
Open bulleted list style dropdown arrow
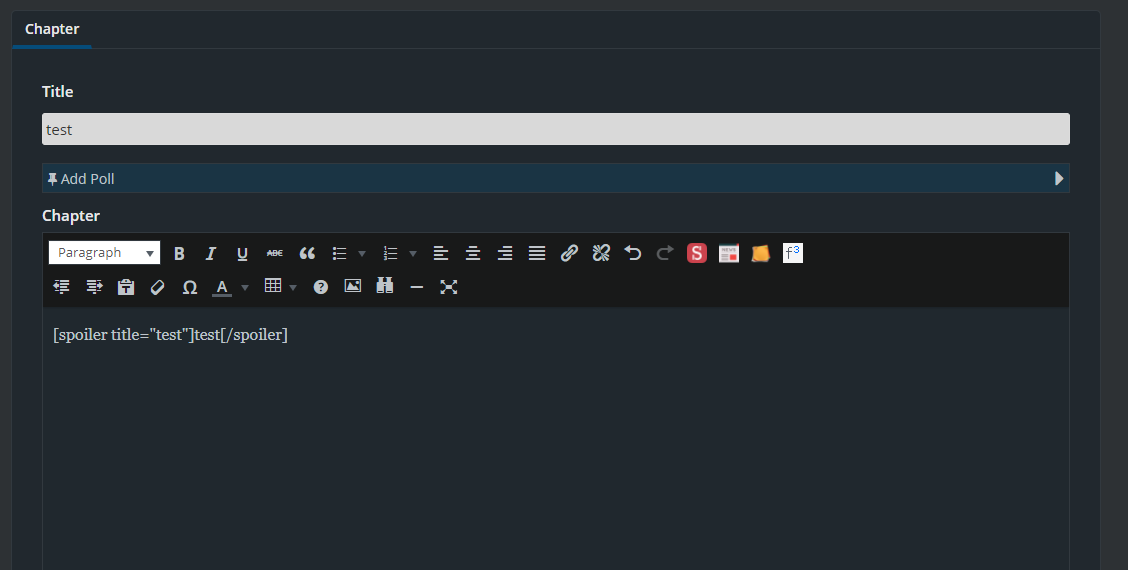pos(362,254)
